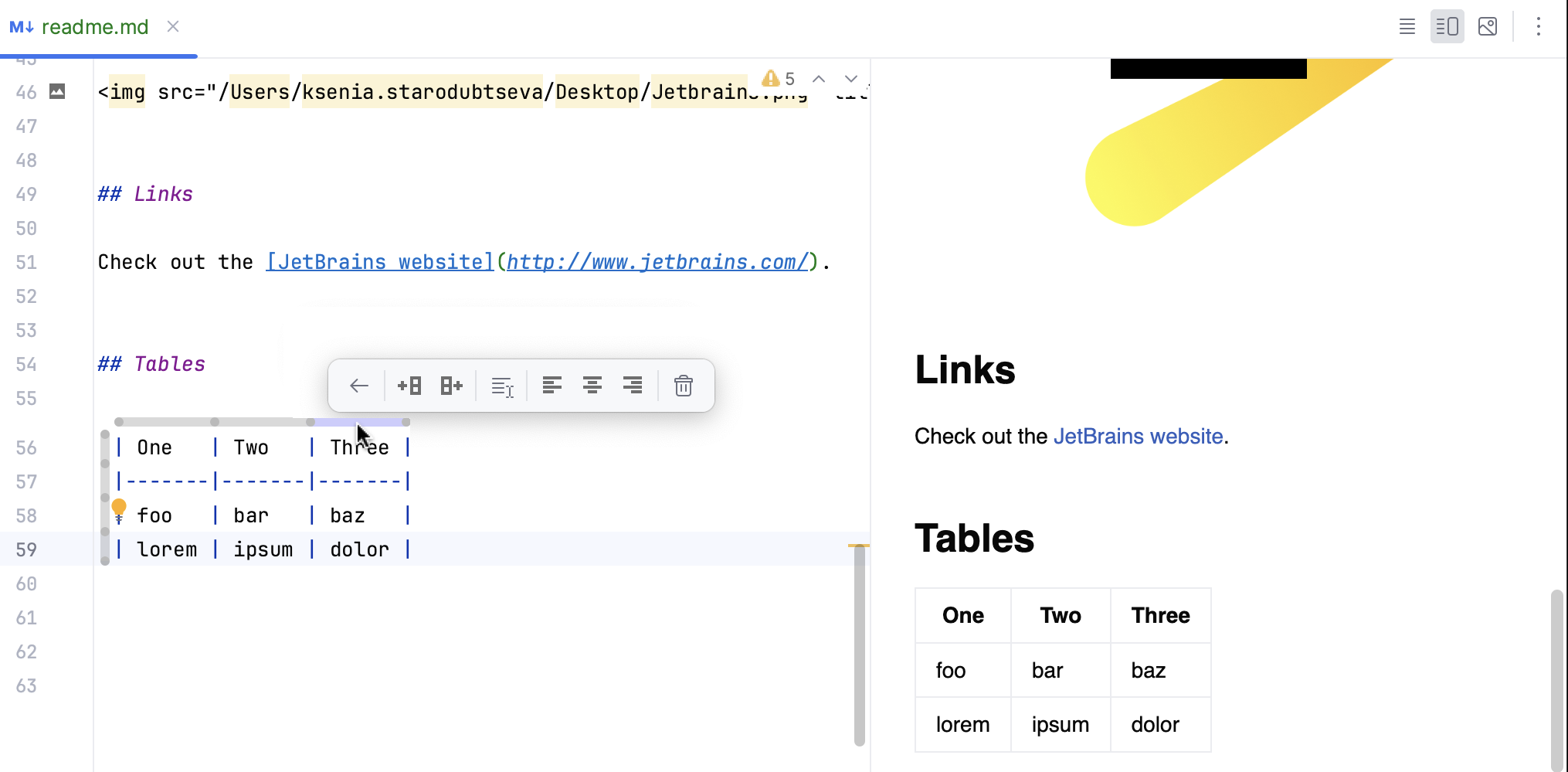Align table column text to the right

point(633,385)
